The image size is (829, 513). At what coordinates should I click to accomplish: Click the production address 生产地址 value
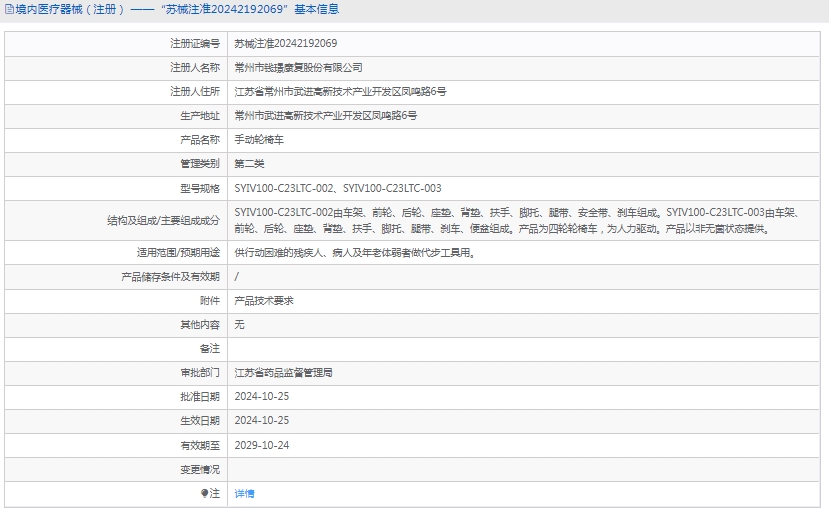(x=325, y=116)
